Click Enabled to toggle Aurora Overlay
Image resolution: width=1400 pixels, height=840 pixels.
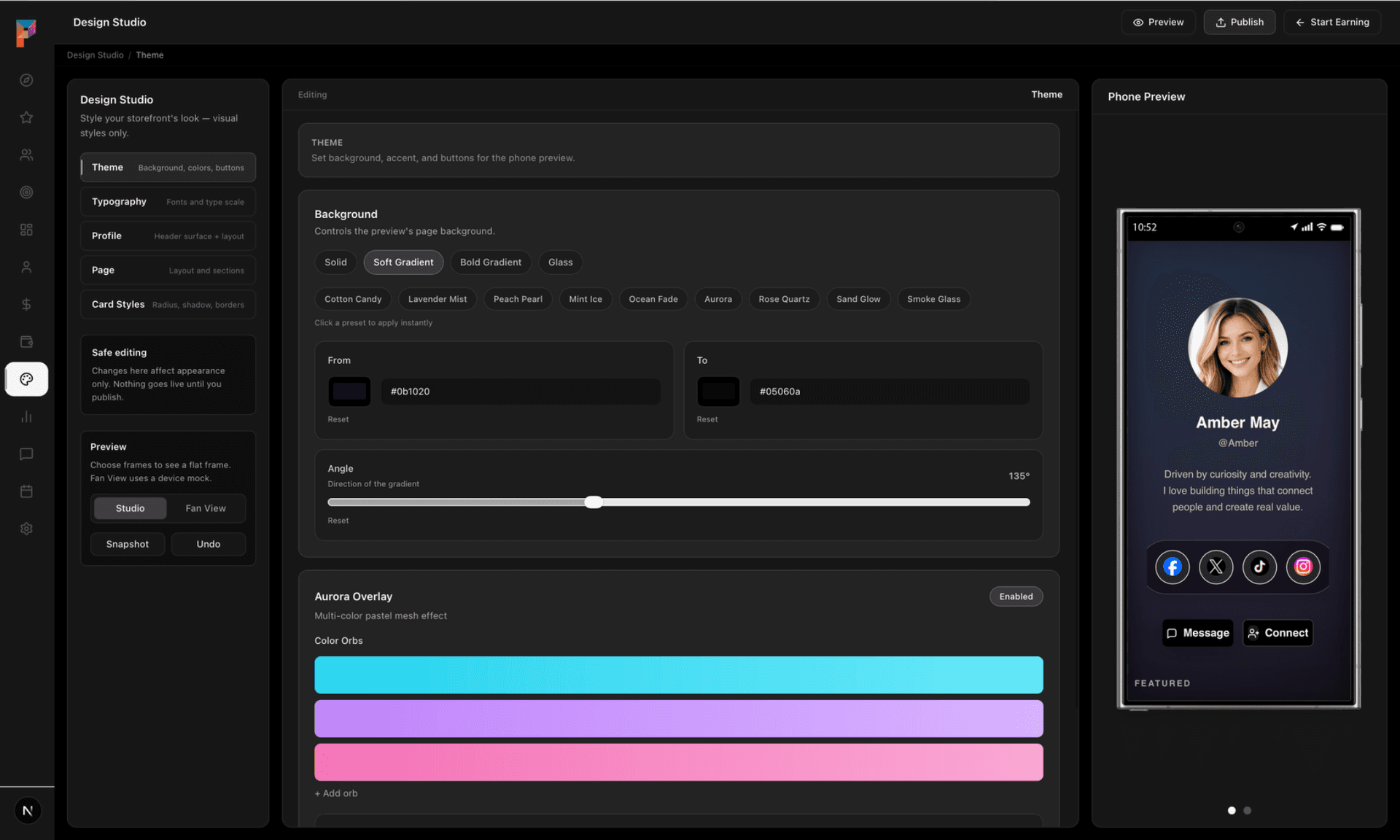[x=1016, y=596]
